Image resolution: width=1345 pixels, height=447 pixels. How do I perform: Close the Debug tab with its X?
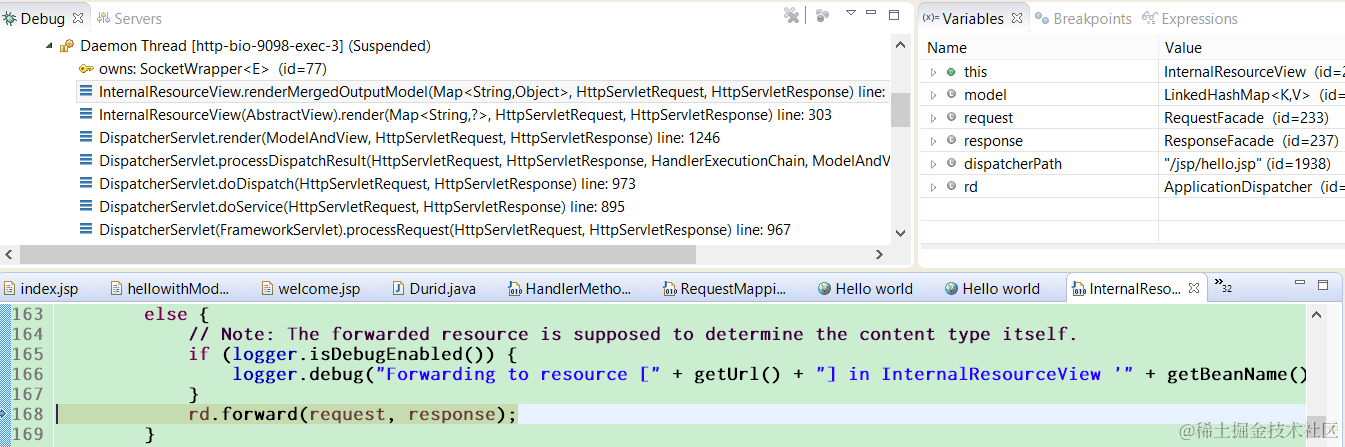coord(78,18)
